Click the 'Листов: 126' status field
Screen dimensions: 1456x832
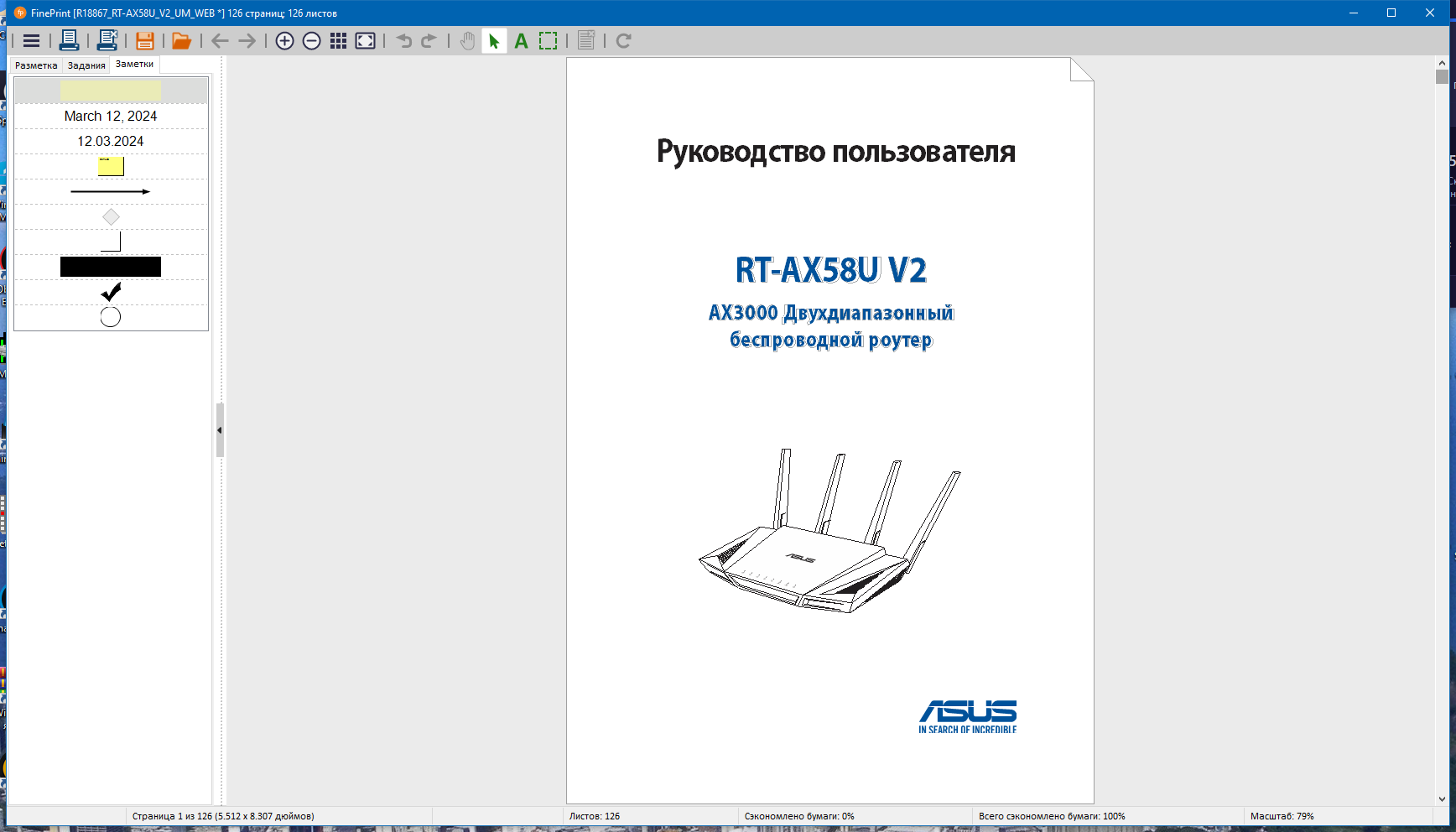point(595,816)
